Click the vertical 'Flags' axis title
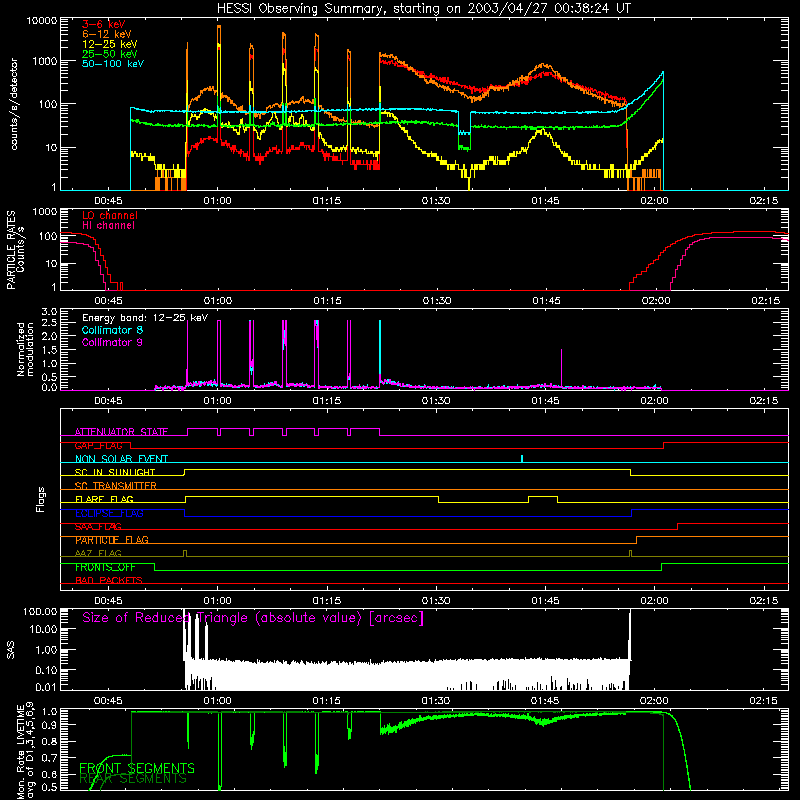800x800 pixels. click(40, 499)
